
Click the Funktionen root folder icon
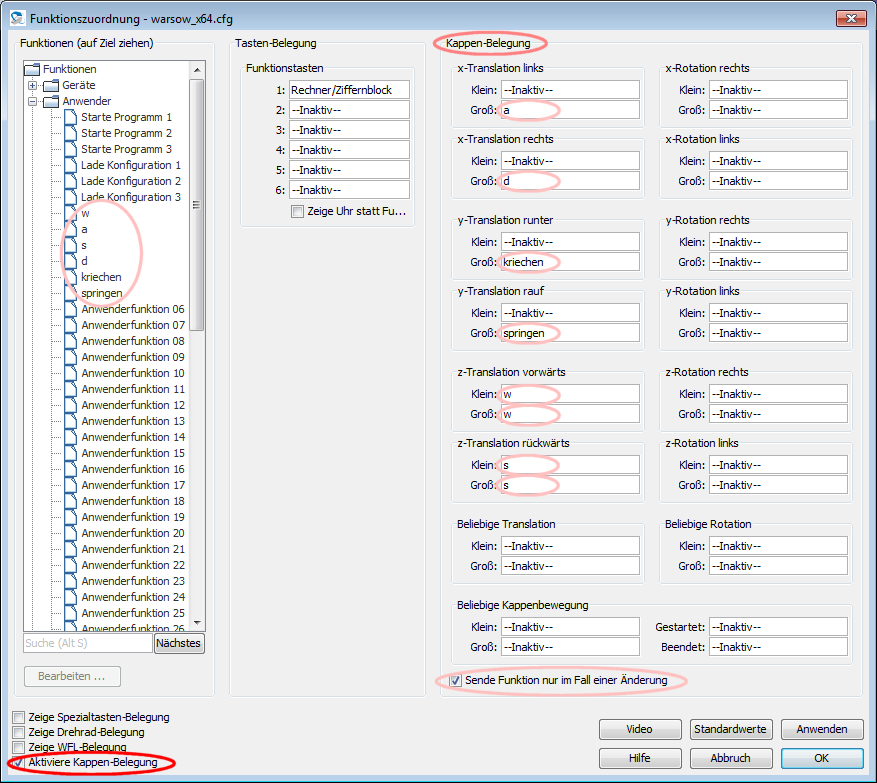pos(31,69)
